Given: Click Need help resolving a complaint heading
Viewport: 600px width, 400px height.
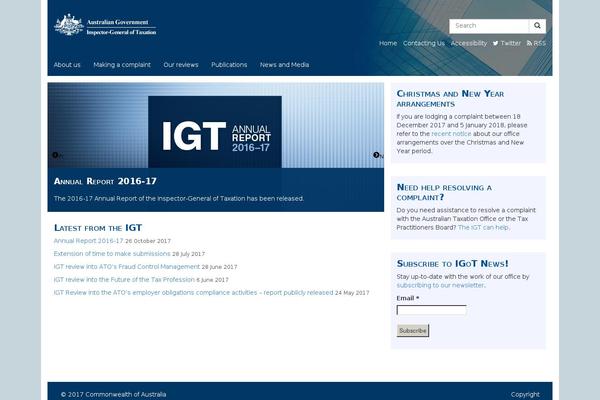Looking at the screenshot, I should click(x=444, y=193).
